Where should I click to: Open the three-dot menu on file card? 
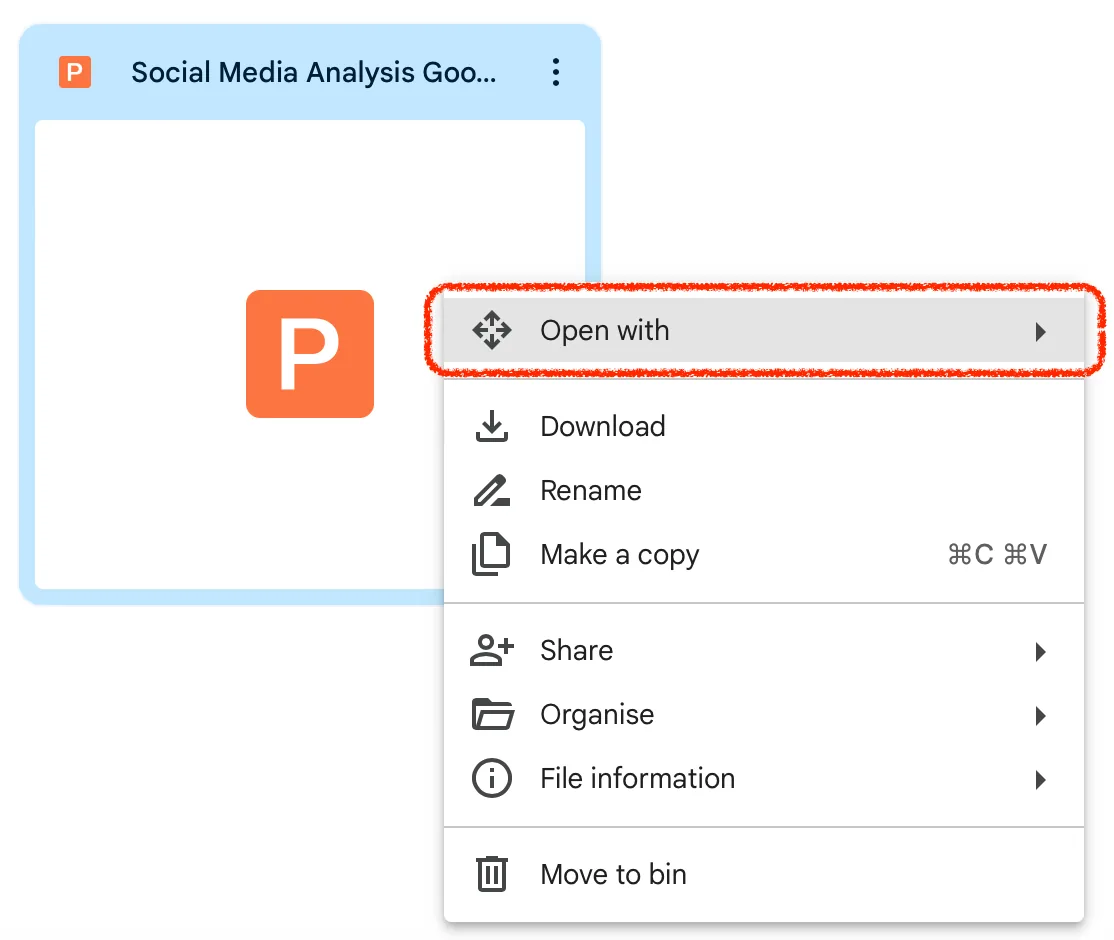coord(556,72)
